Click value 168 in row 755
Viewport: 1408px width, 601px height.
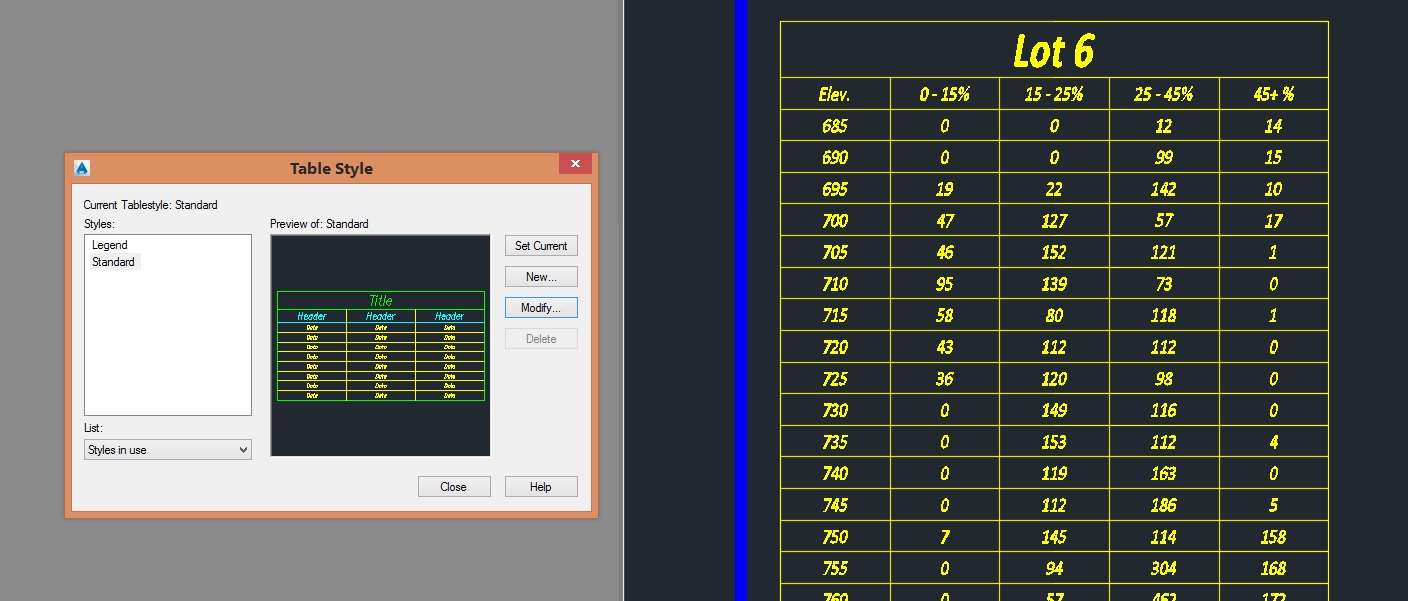pyautogui.click(x=1273, y=568)
